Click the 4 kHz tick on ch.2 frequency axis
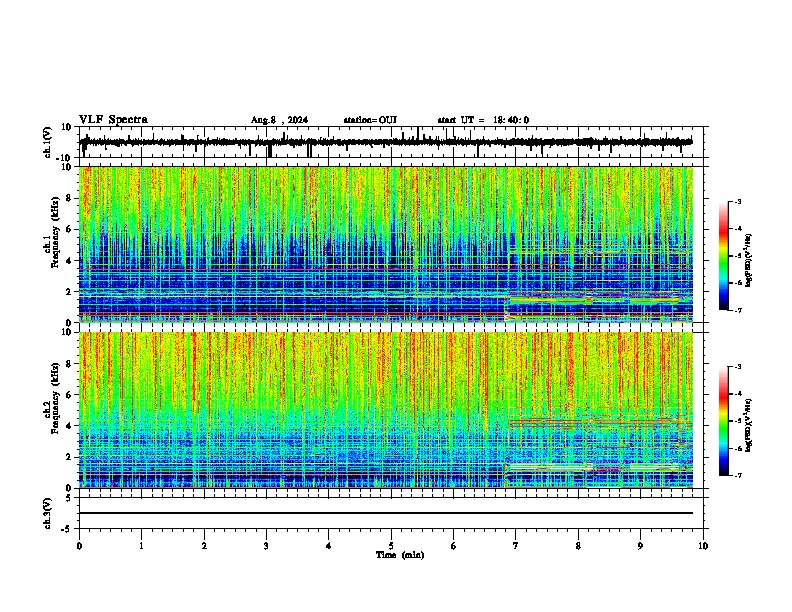Screen dimensions: 792x612 click(x=69, y=426)
